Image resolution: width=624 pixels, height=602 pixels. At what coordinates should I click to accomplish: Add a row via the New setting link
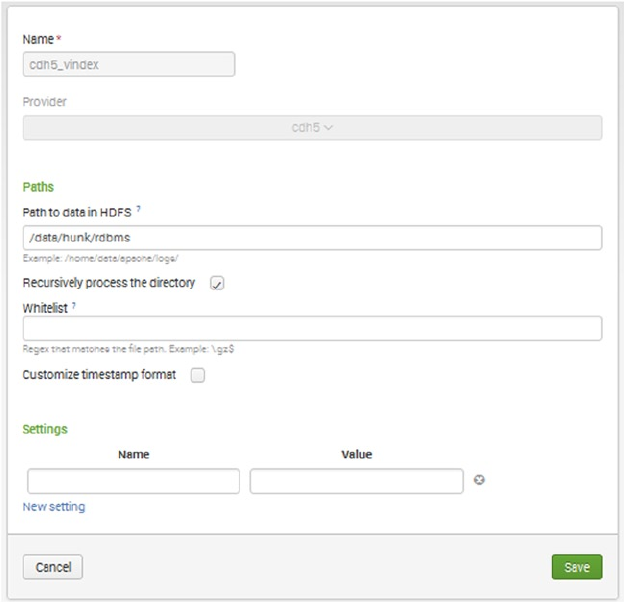54,507
